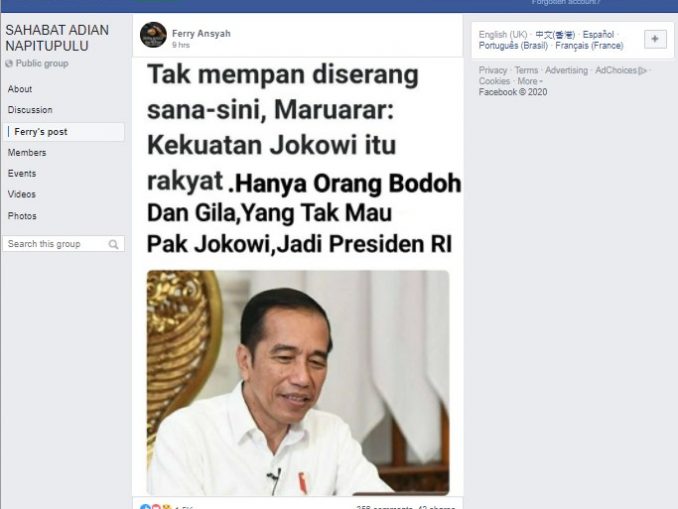Open the Privacy footer link
This screenshot has height=509, width=678.
coord(493,70)
